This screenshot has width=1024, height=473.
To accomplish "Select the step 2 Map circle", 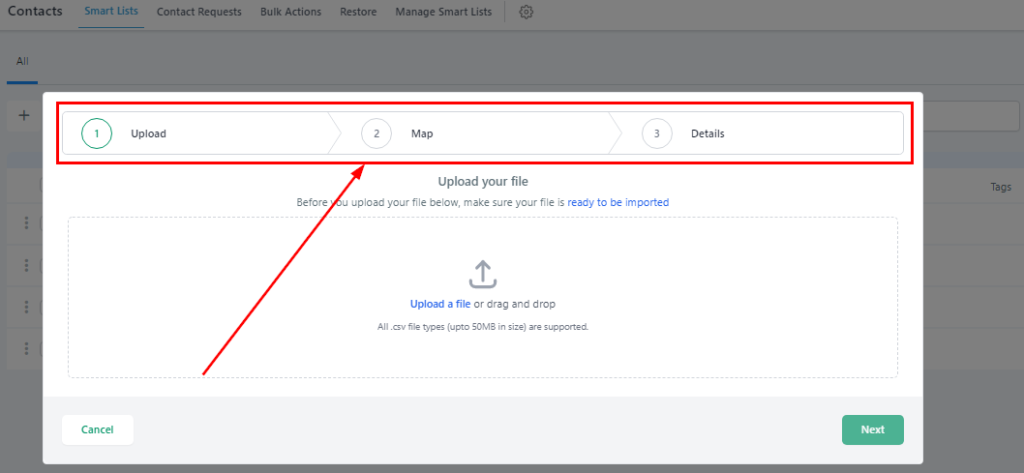I will point(376,133).
